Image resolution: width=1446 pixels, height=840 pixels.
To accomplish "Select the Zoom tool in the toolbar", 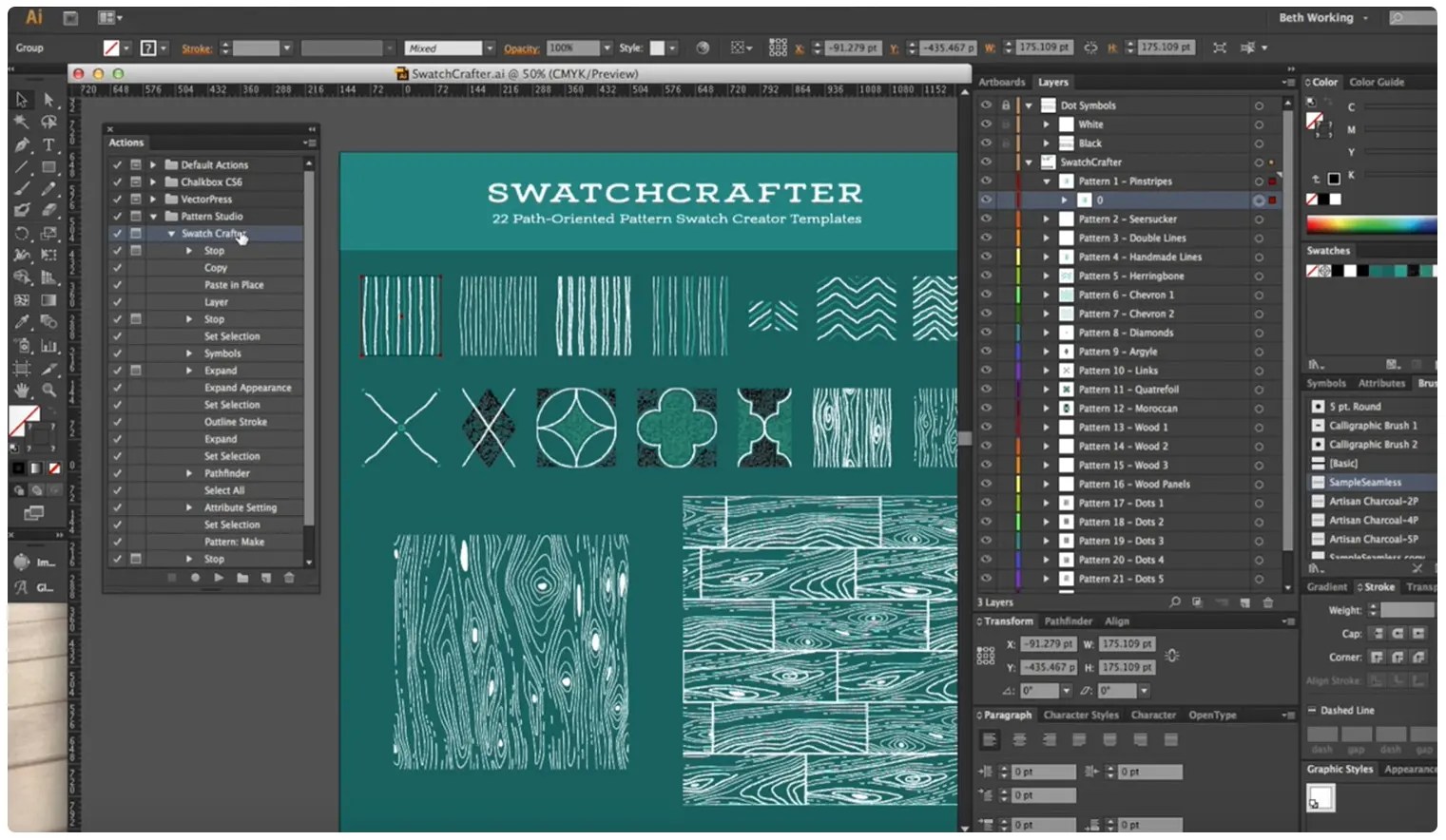I will [x=48, y=389].
